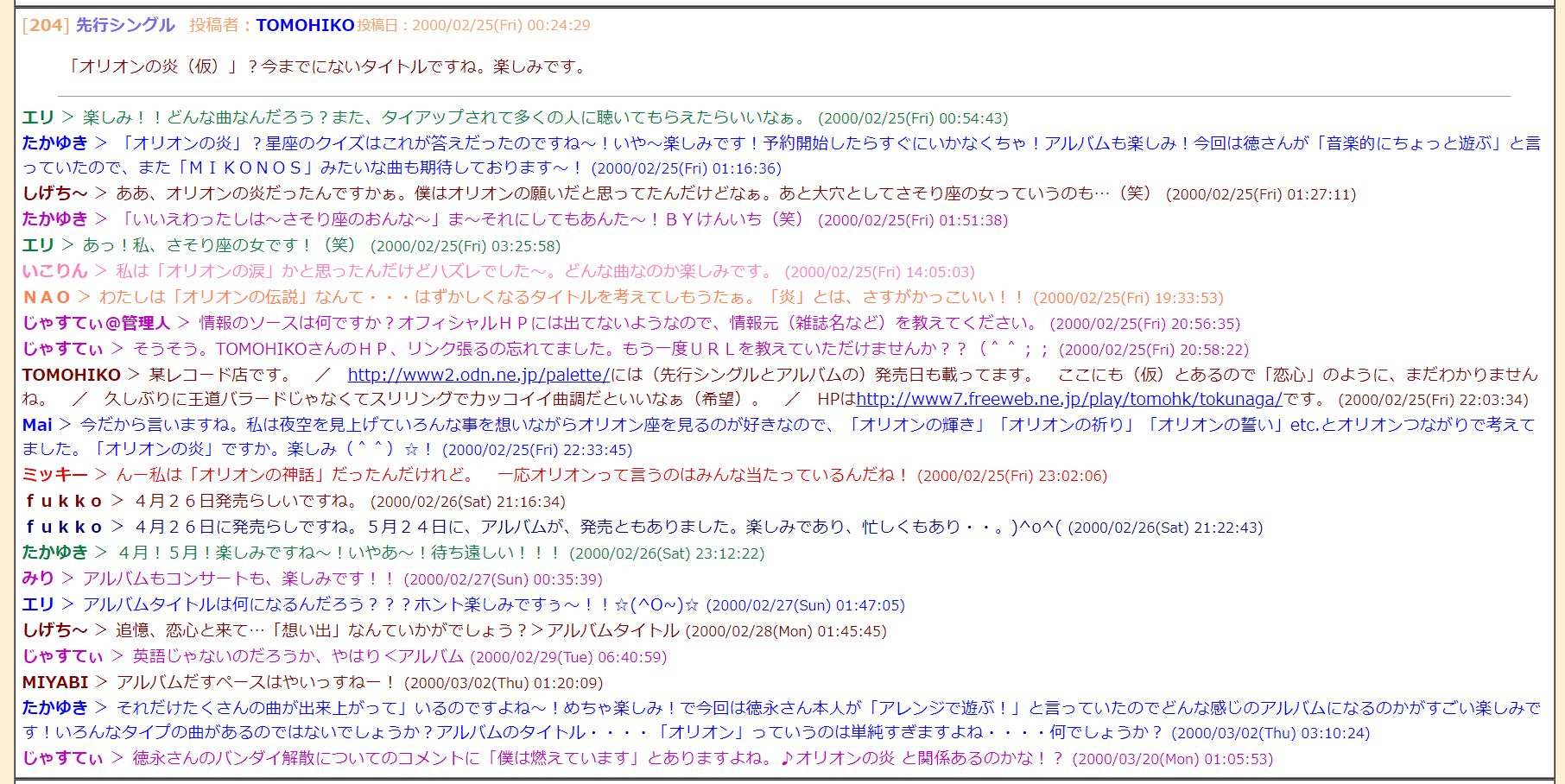Click timestamp (2000/02/28(Mon) 01:45:45)
This screenshot has width=1565, height=784.
(786, 631)
